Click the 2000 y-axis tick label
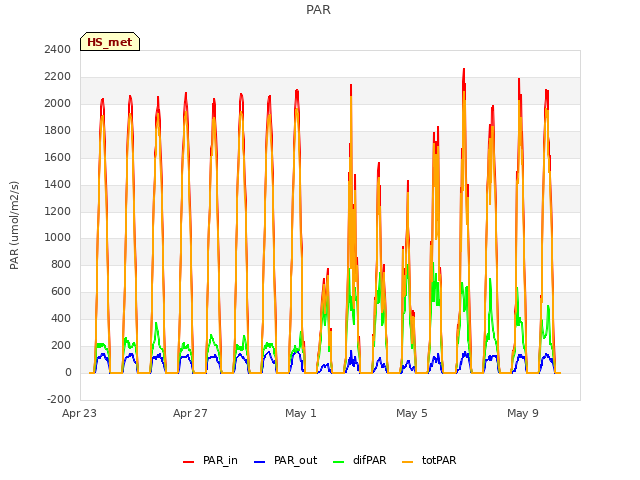The height and width of the screenshot is (480, 640). pyautogui.click(x=58, y=104)
